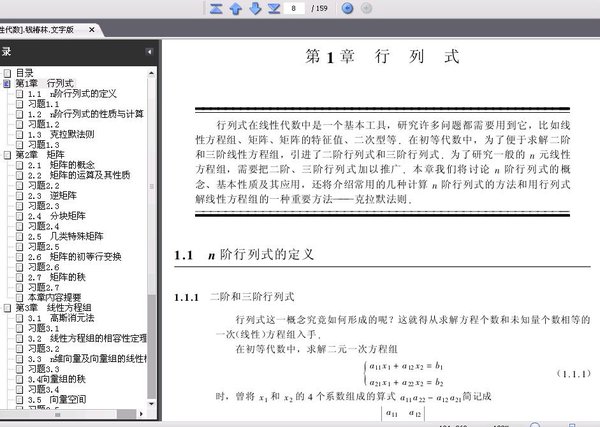The image size is (600, 427).
Task: Open bookmark 3.2 线性方程组的相容性定理
Action: click(87, 338)
